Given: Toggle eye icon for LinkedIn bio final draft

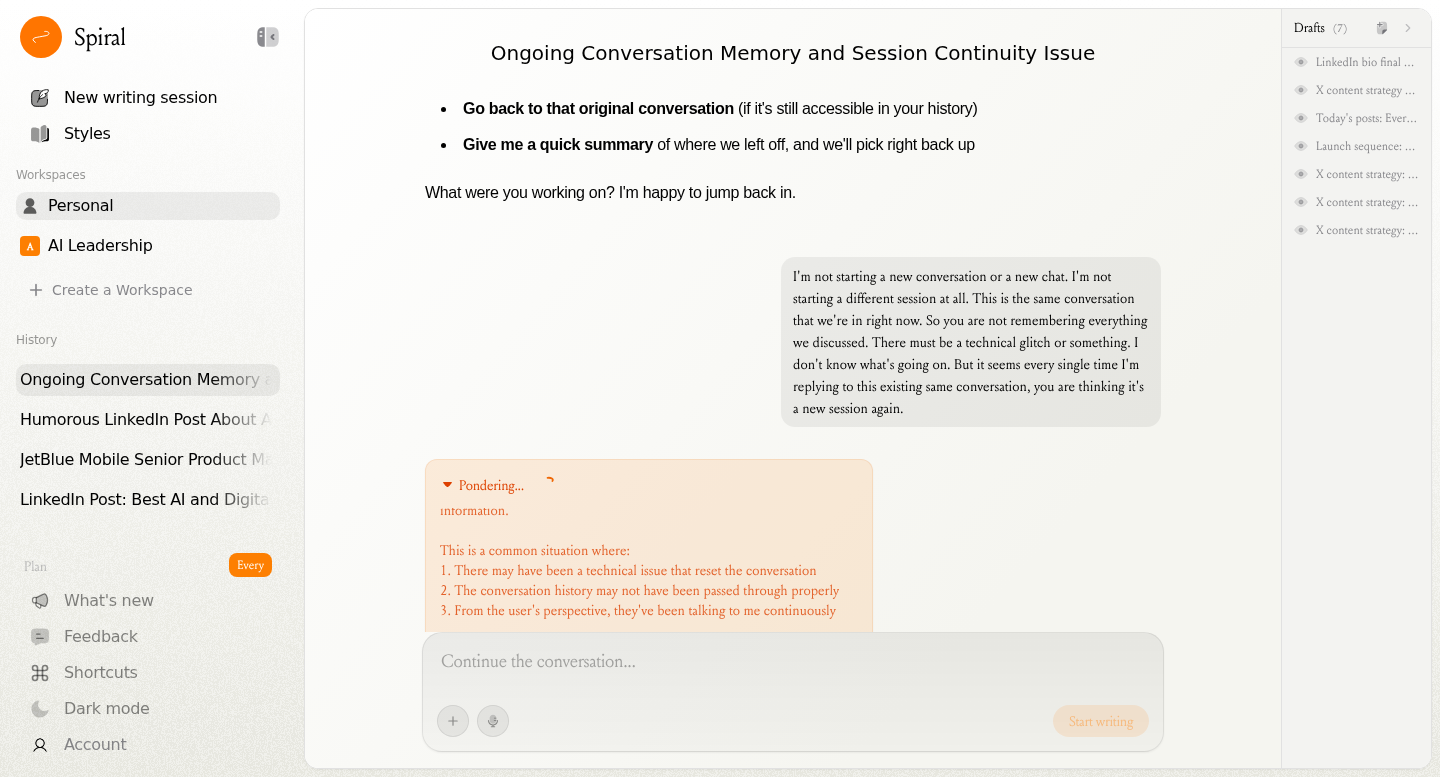Looking at the screenshot, I should coord(1301,62).
